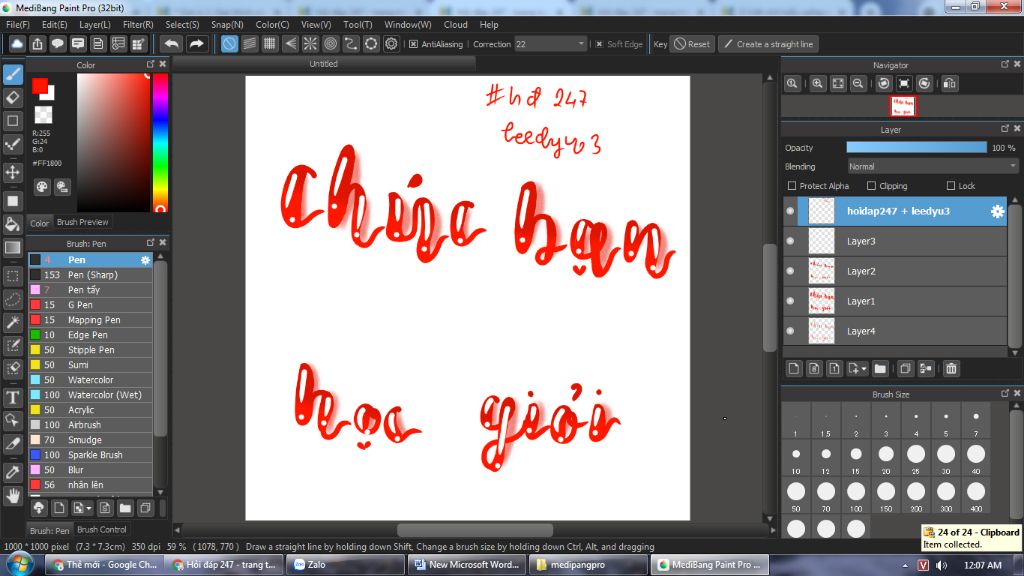The height and width of the screenshot is (576, 1024).
Task: Hide the Layer3 visibility dot
Action: (790, 241)
